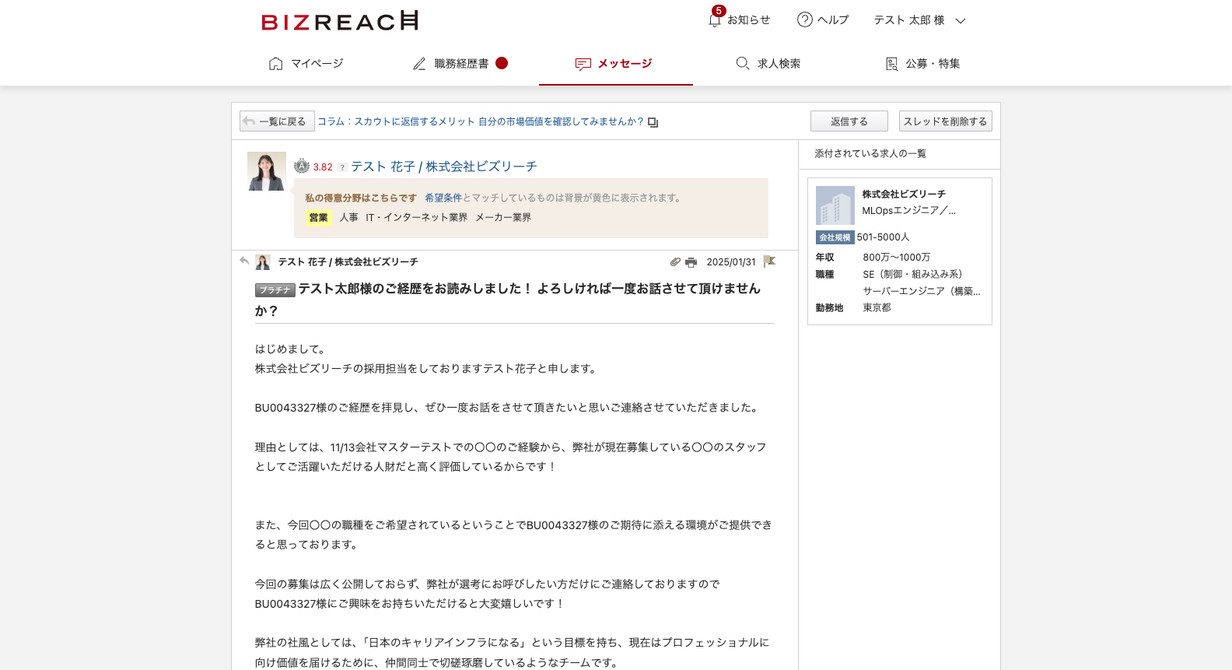Viewport: 1232px width, 670px height.
Task: Click the recruiter rank badge icon
Action: (302, 166)
